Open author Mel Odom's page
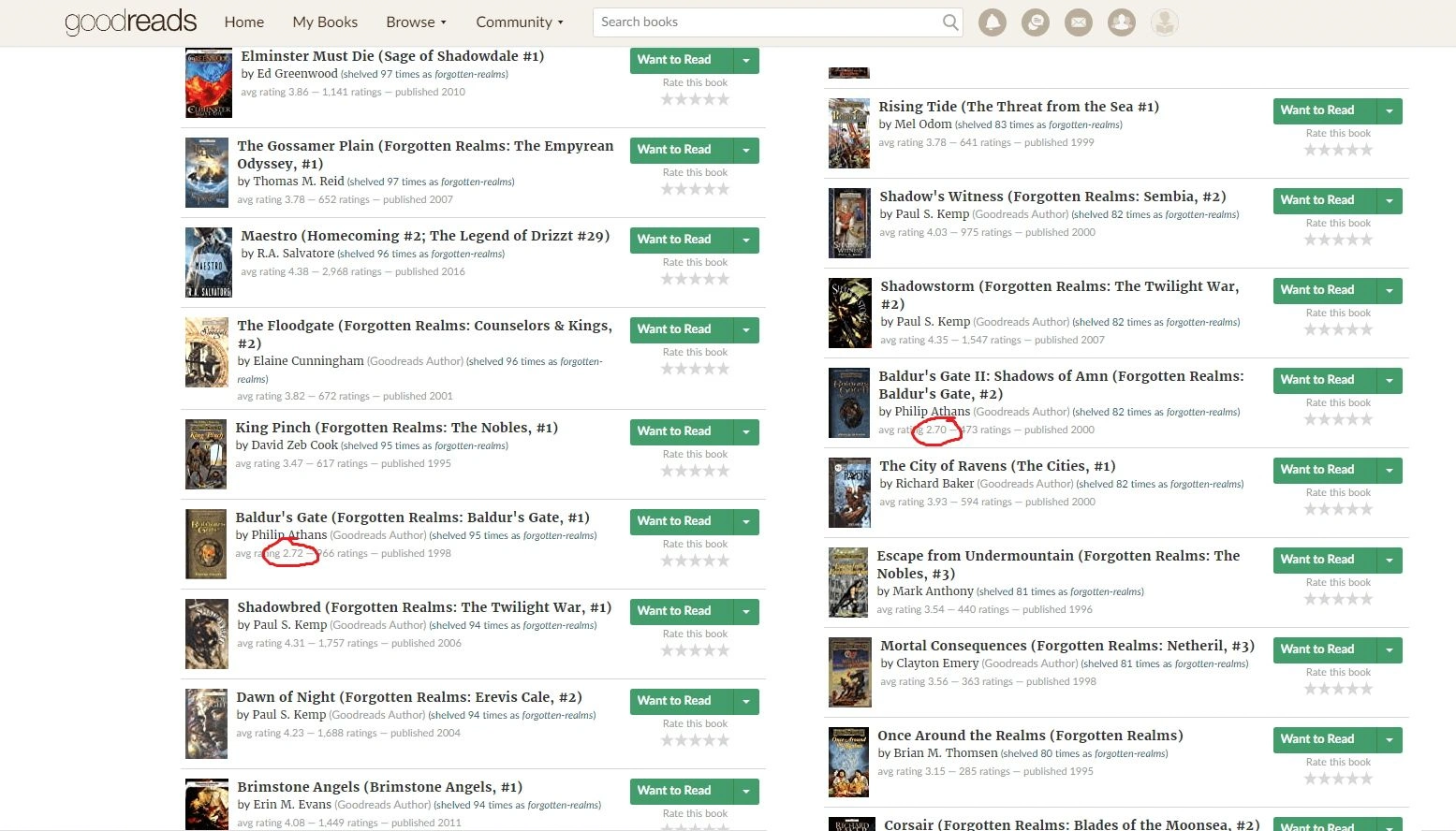Image resolution: width=1456 pixels, height=831 pixels. (x=923, y=124)
